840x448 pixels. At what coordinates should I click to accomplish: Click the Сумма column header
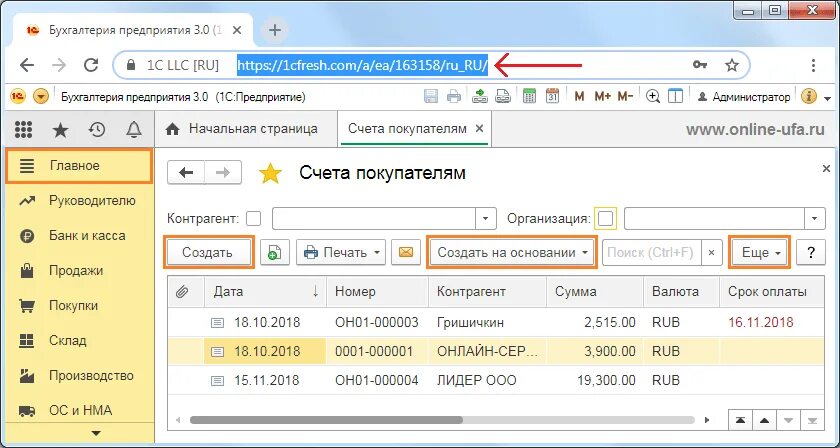coord(595,292)
